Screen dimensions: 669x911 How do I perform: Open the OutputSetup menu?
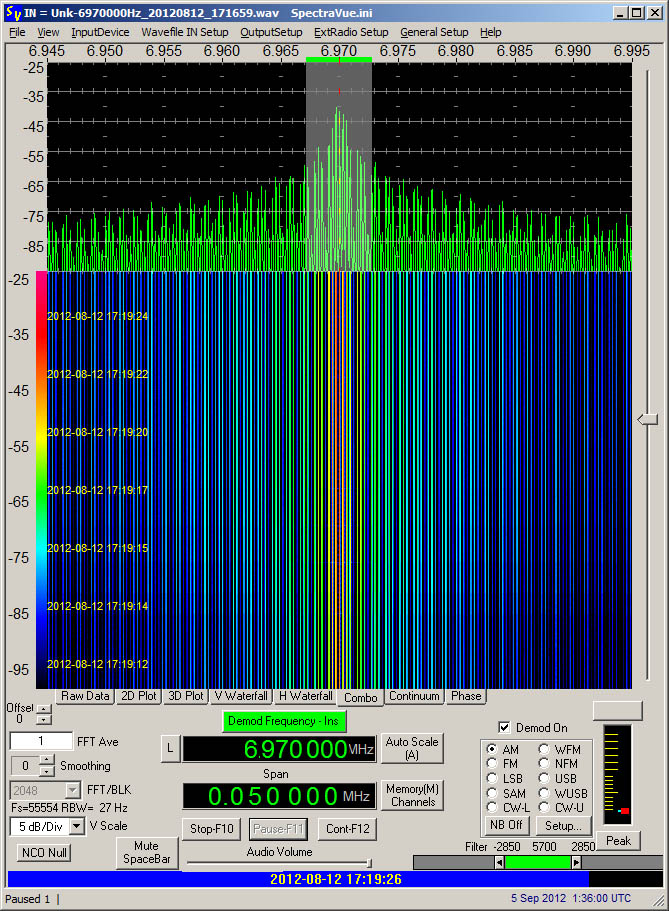(271, 32)
